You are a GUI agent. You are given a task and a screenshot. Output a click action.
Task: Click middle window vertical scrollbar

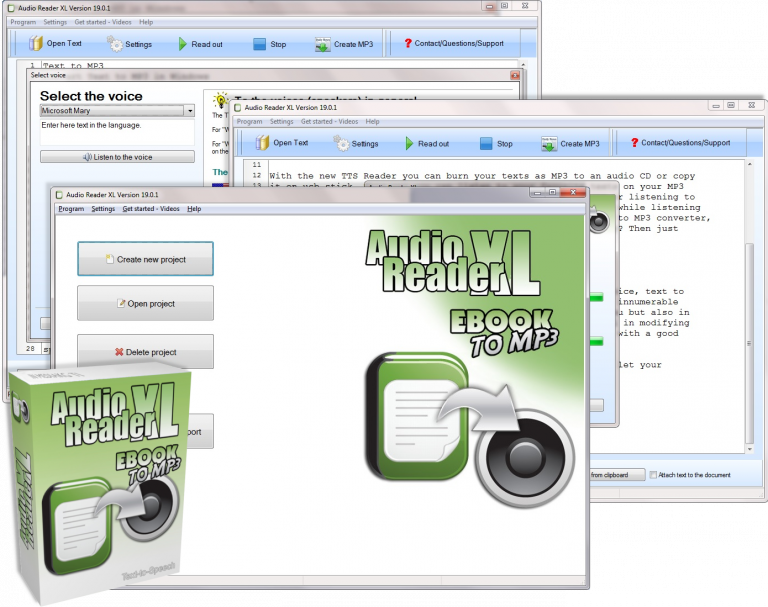coord(749,342)
